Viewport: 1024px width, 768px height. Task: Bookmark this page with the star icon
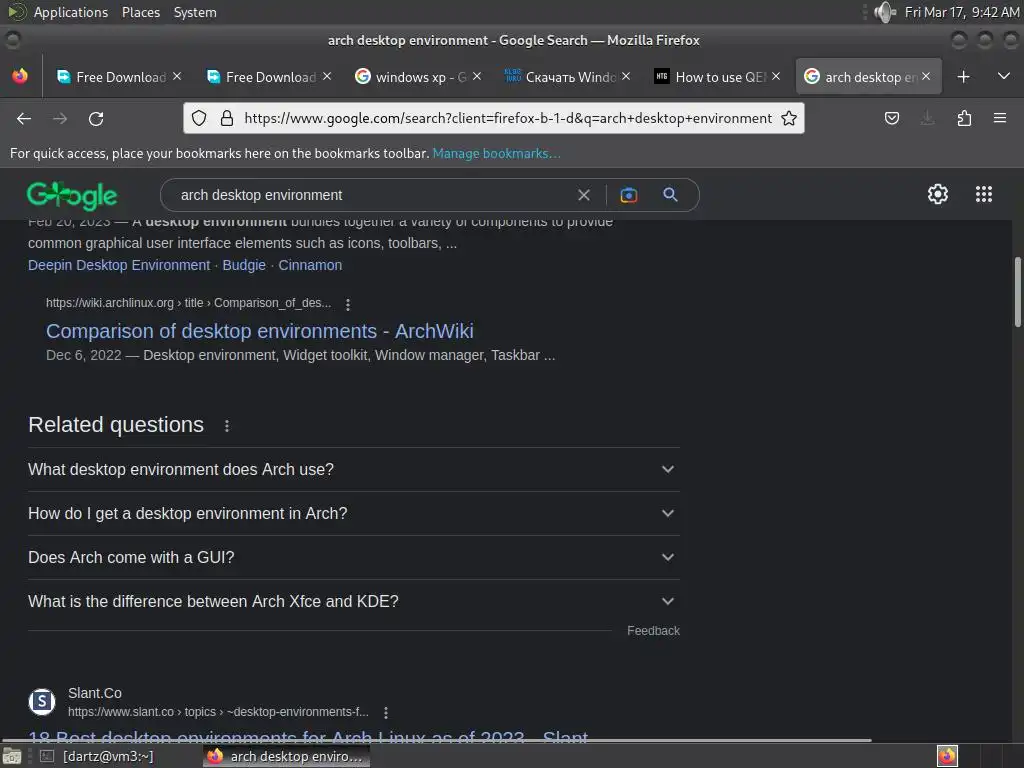tap(789, 118)
